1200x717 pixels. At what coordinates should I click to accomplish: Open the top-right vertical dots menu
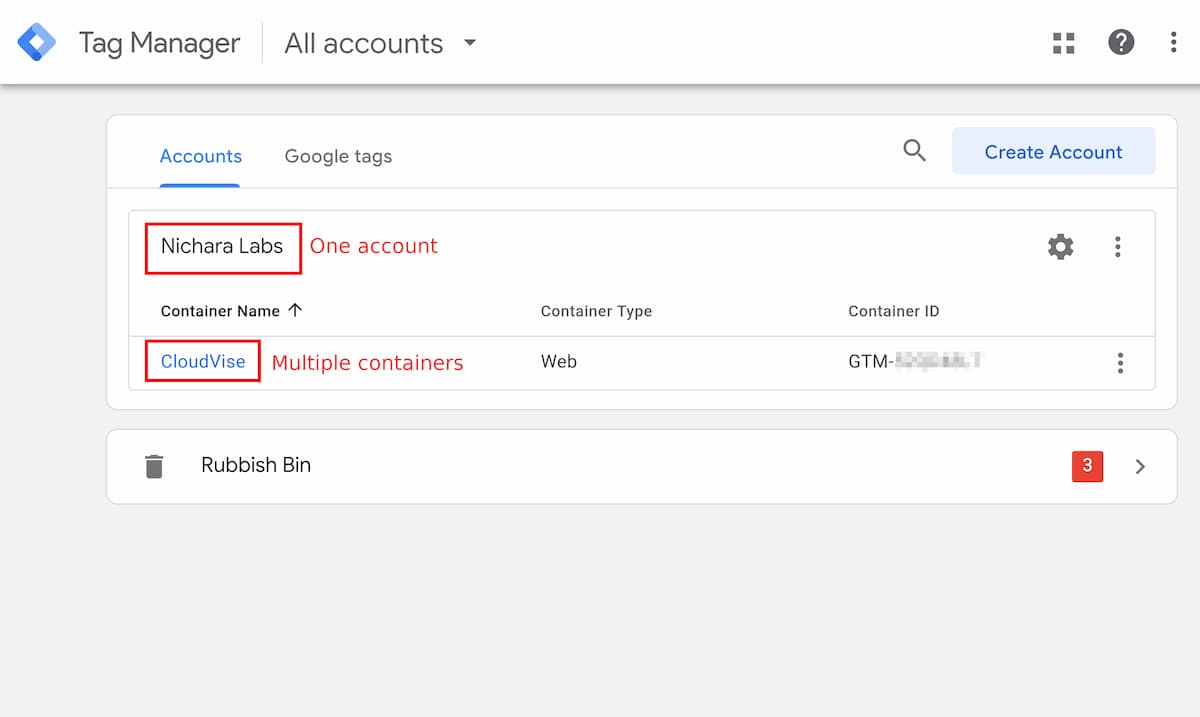pos(1173,43)
